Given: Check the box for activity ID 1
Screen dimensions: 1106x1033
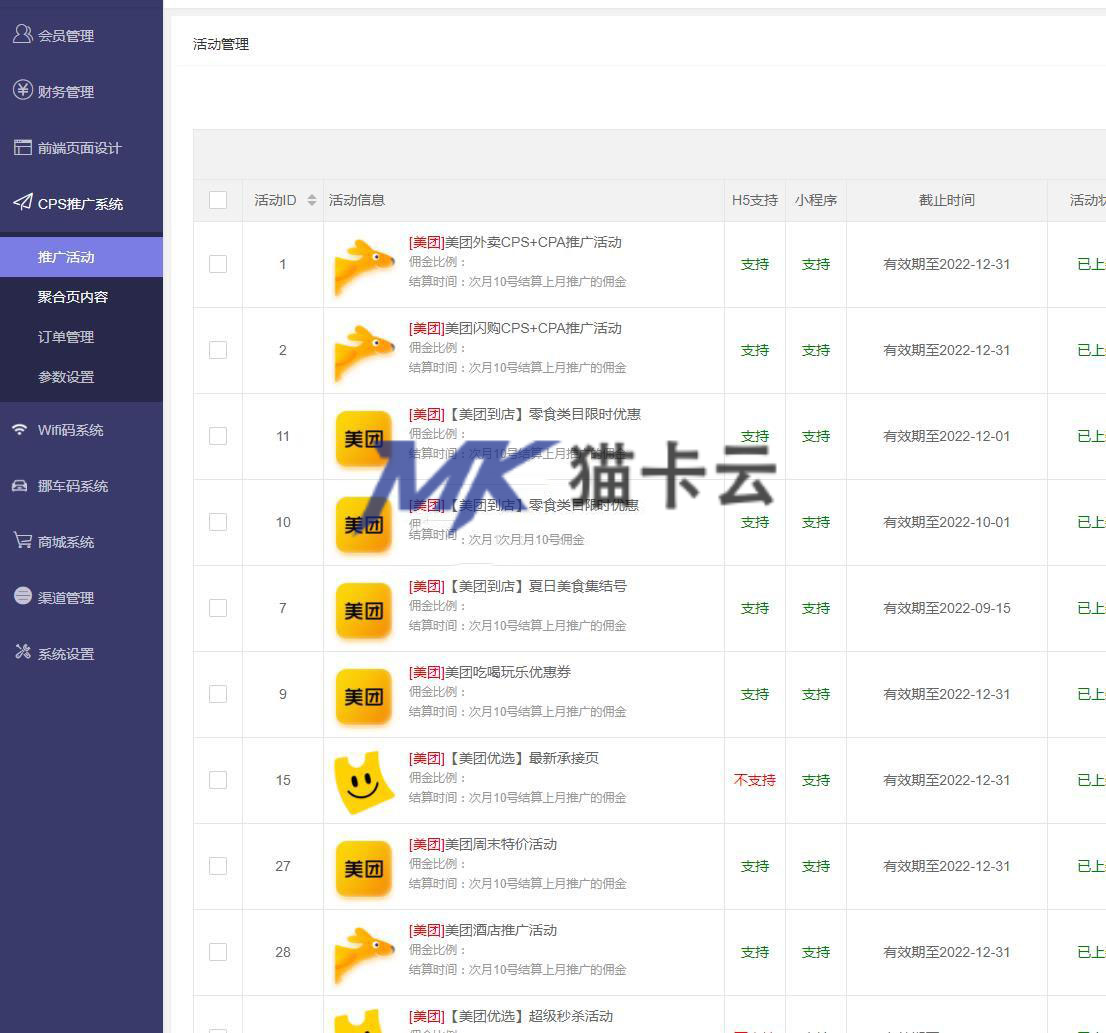Looking at the screenshot, I should click(x=218, y=264).
